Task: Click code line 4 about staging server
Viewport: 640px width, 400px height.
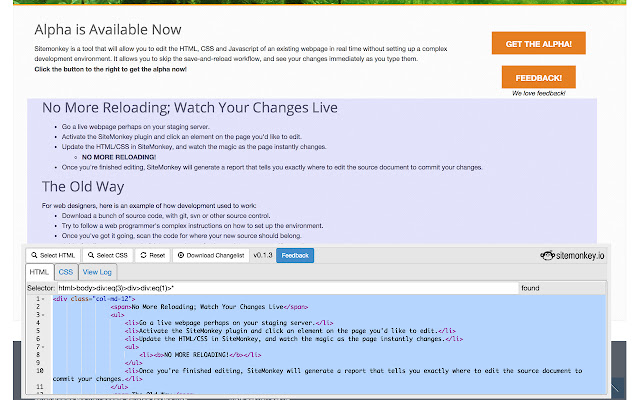Action: pos(229,323)
